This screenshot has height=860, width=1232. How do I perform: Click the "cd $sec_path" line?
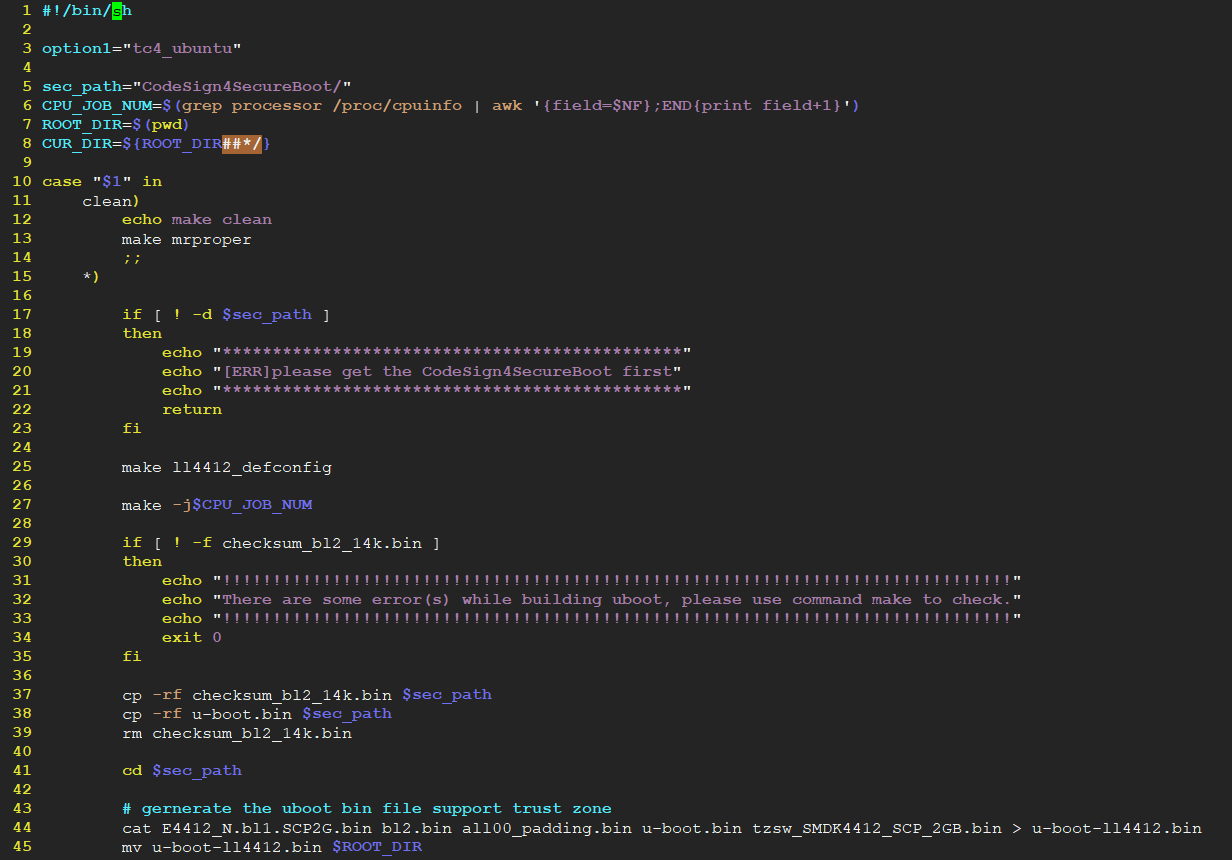(182, 770)
